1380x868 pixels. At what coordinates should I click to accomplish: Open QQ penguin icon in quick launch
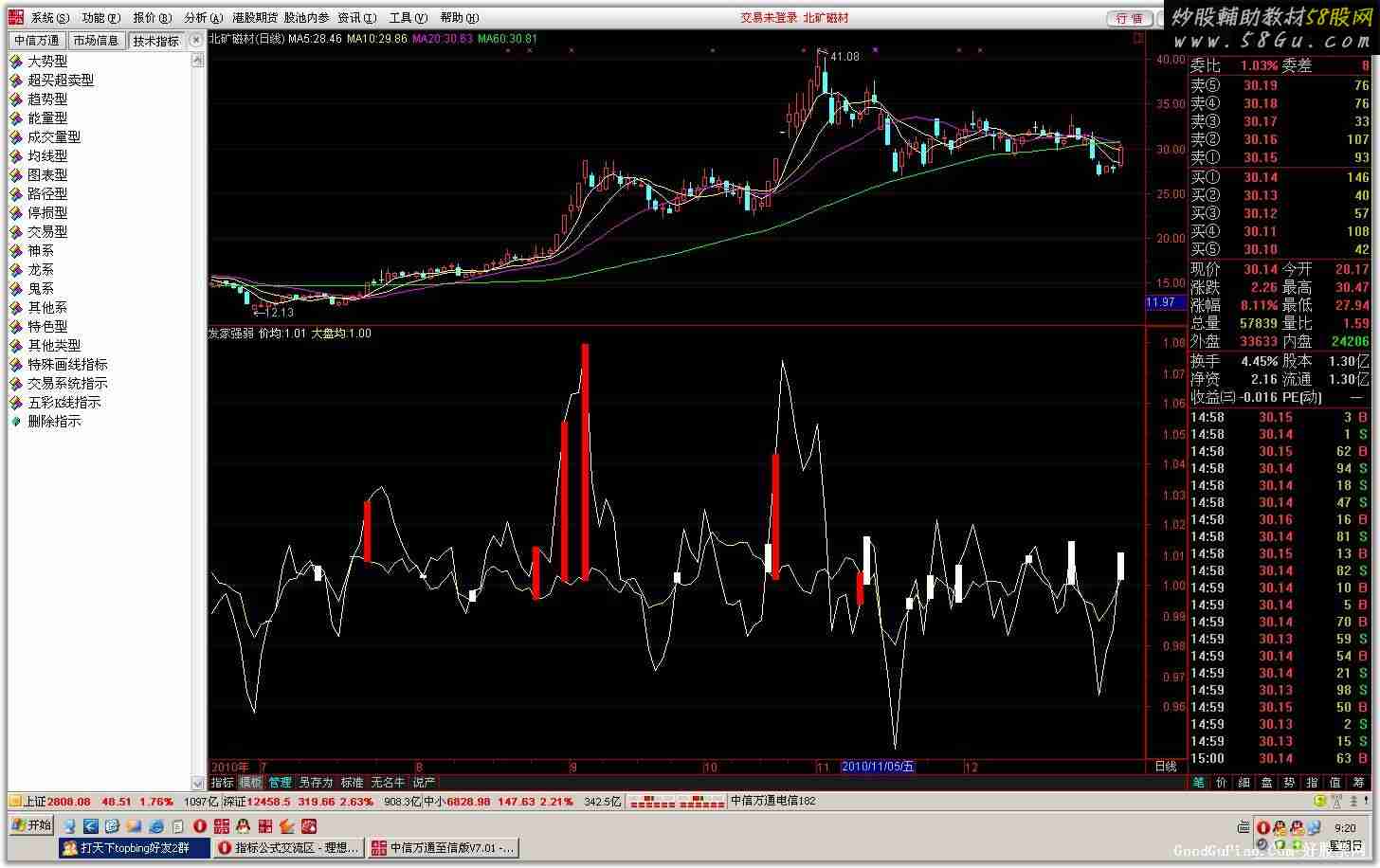[x=243, y=826]
